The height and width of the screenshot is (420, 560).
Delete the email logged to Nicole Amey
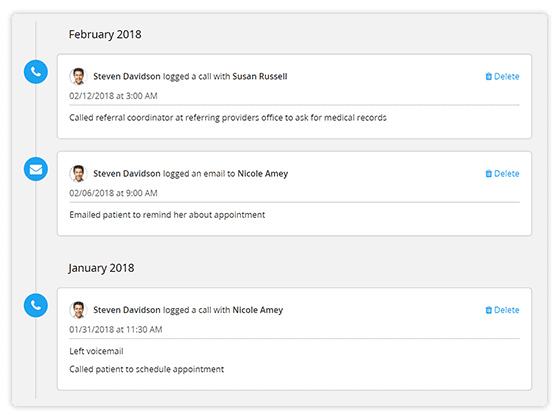(502, 174)
